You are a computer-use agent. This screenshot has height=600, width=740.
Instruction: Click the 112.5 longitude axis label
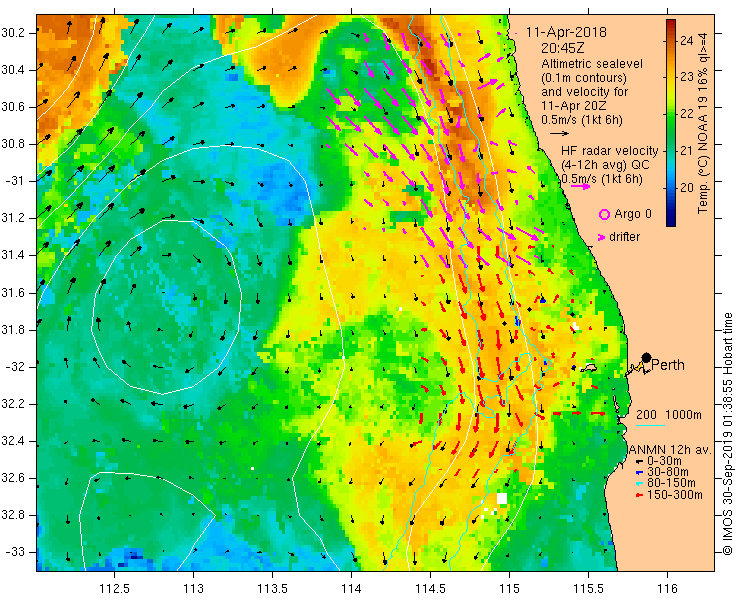coord(115,588)
